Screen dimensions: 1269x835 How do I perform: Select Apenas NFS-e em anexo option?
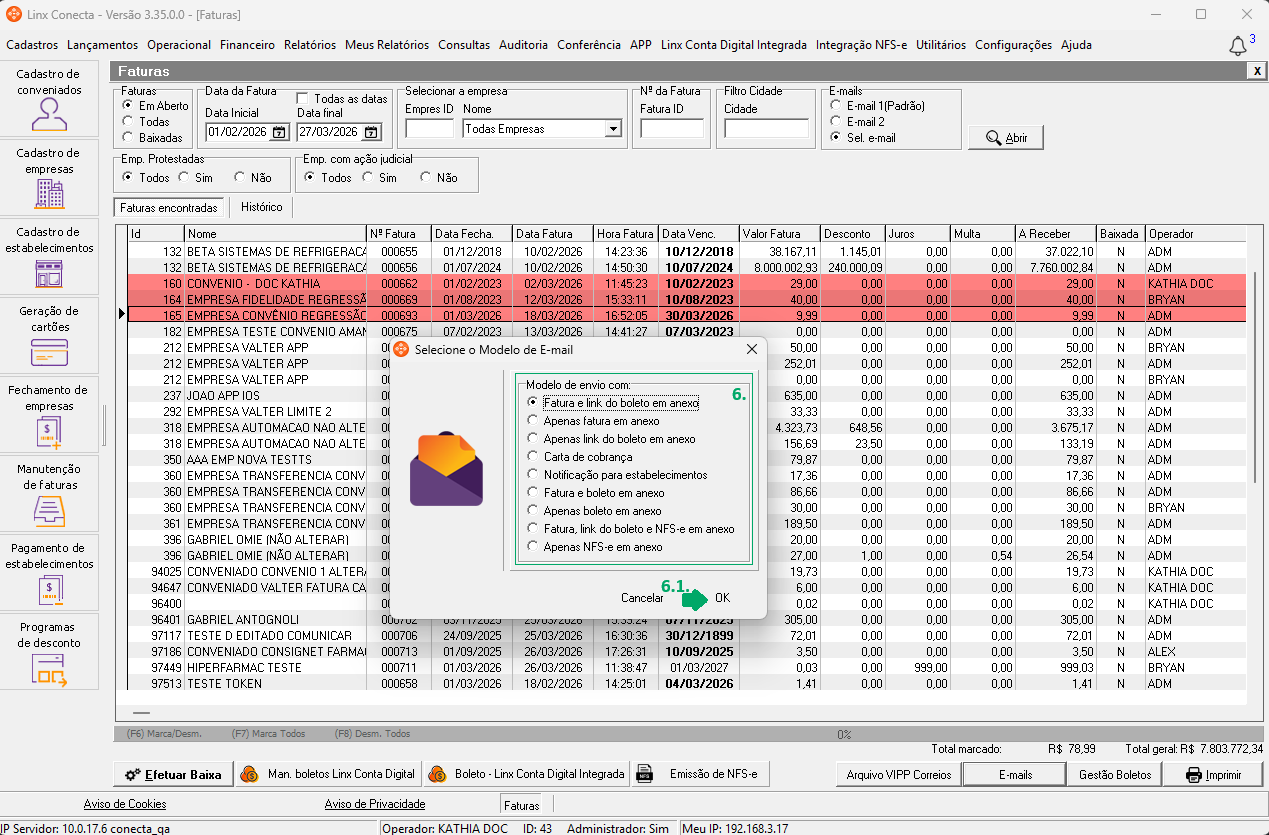[x=595, y=547]
